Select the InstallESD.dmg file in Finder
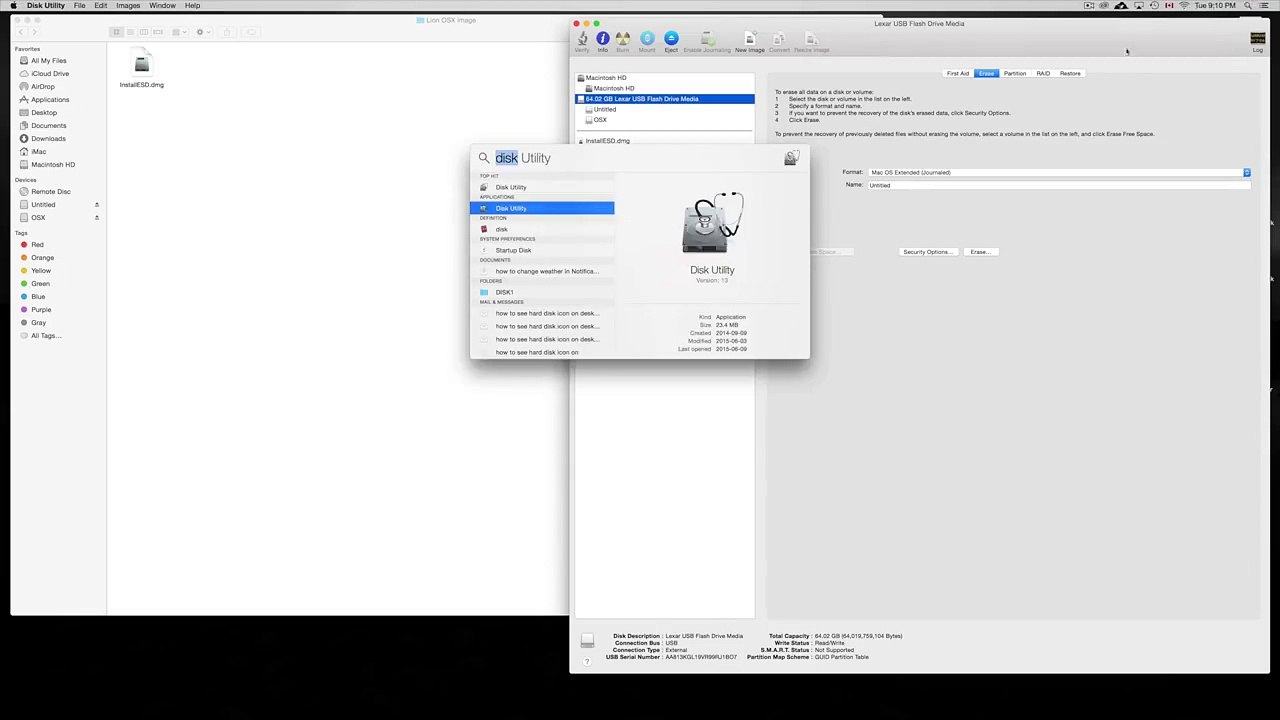 [142, 70]
